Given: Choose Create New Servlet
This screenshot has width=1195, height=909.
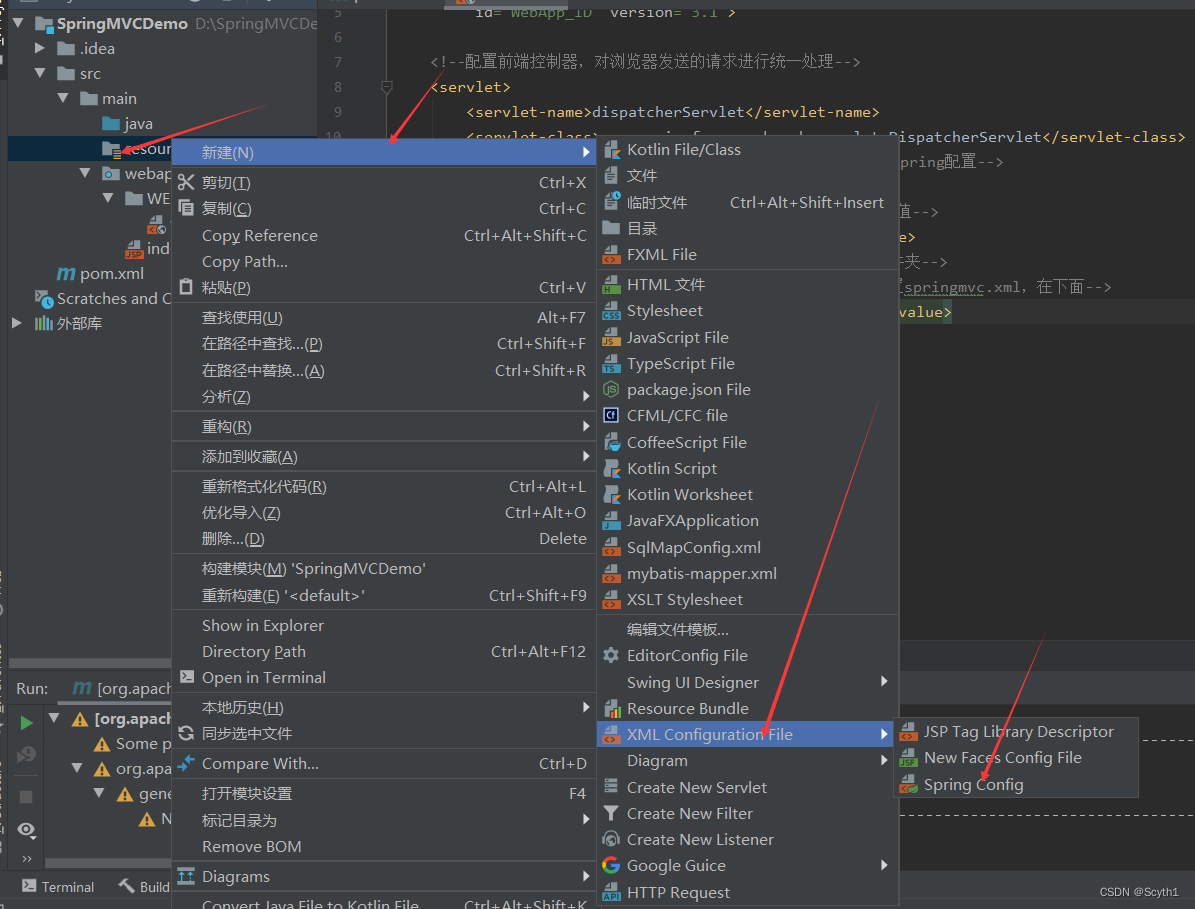Looking at the screenshot, I should point(748,787).
